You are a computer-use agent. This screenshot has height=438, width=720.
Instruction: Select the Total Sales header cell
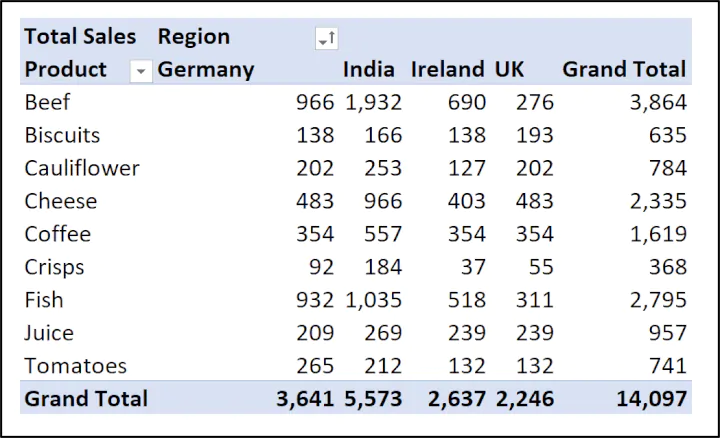coord(80,37)
